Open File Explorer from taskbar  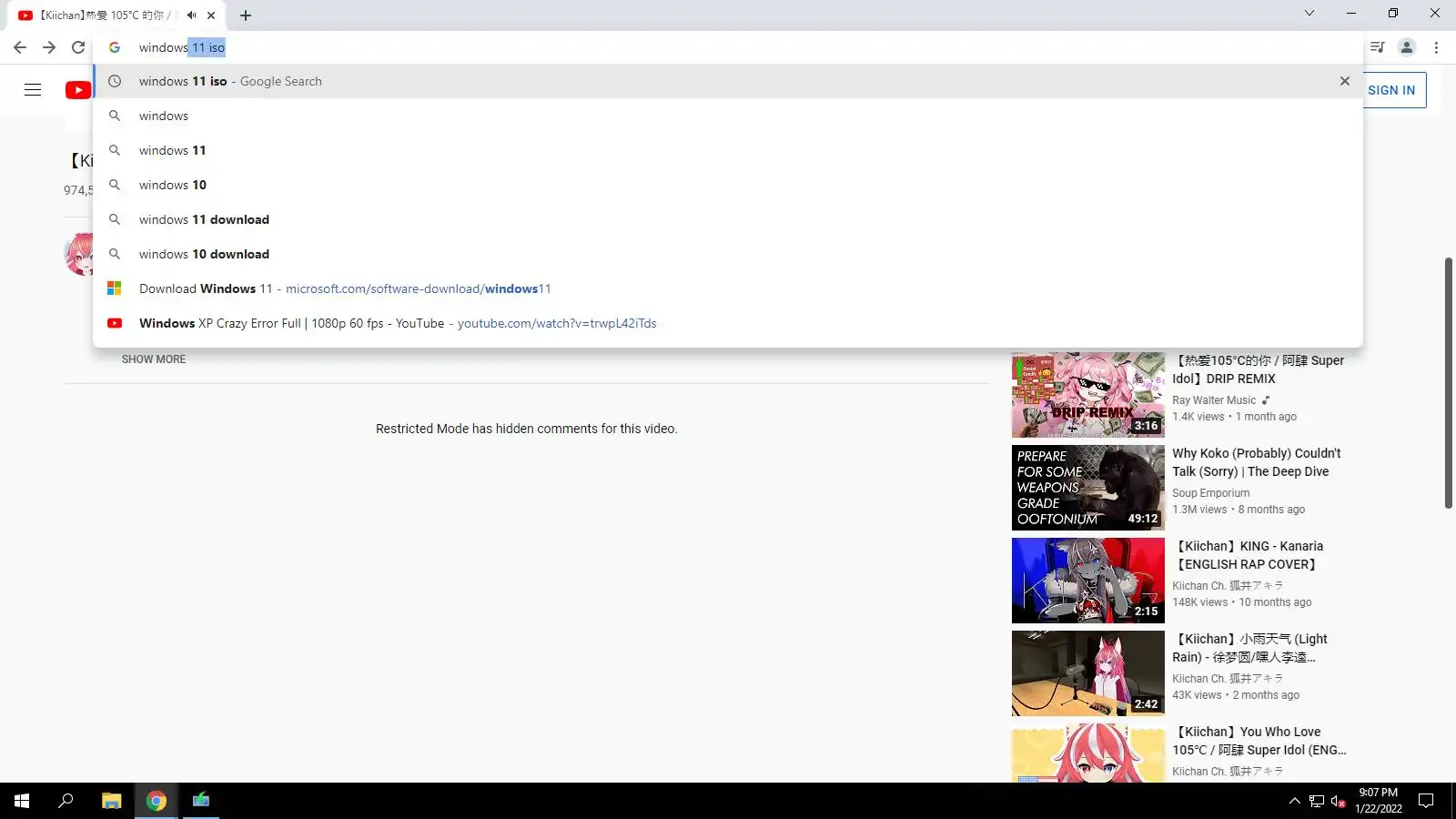111,801
